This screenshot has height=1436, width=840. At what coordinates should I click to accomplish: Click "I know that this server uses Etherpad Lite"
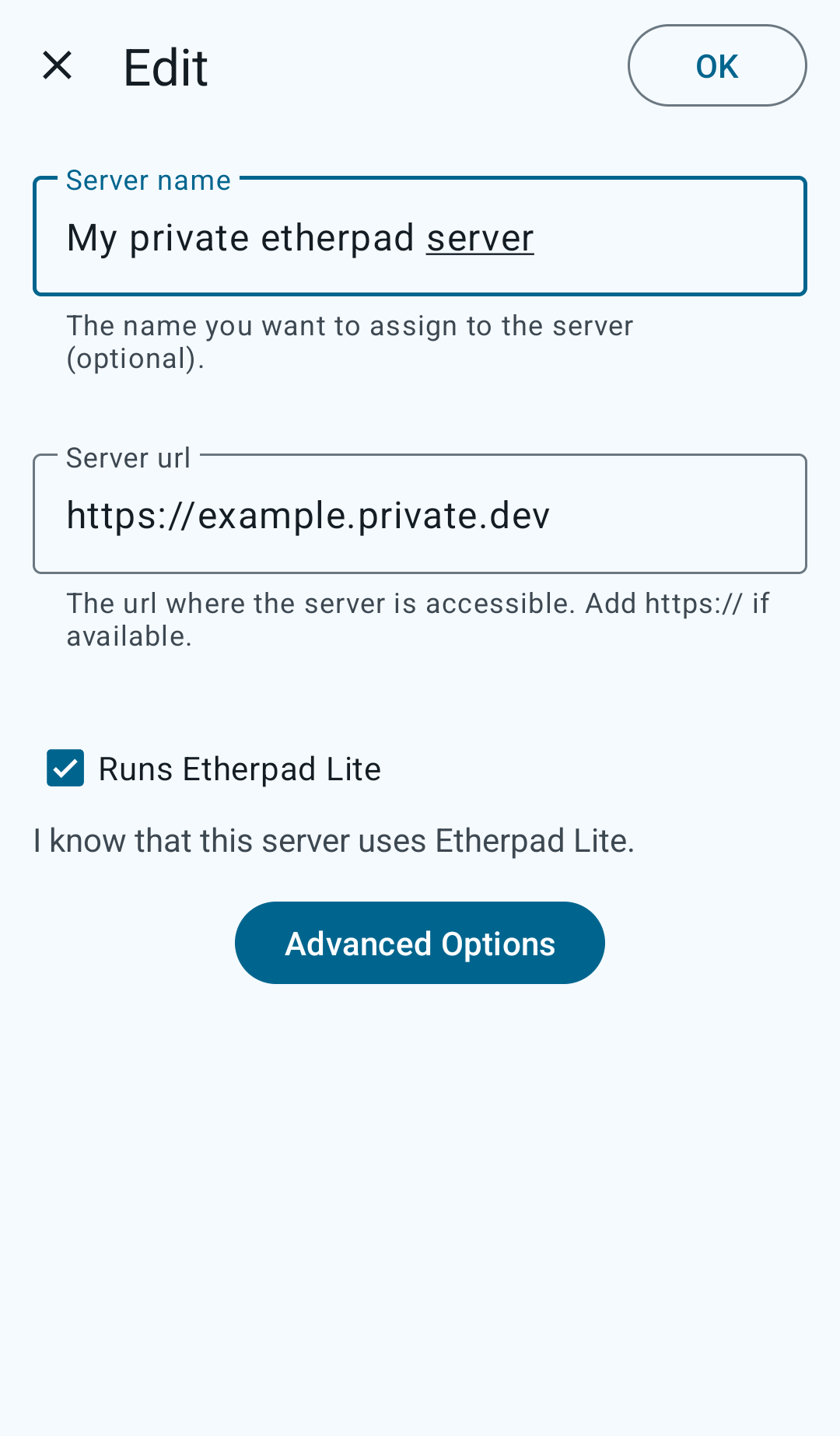tap(334, 841)
